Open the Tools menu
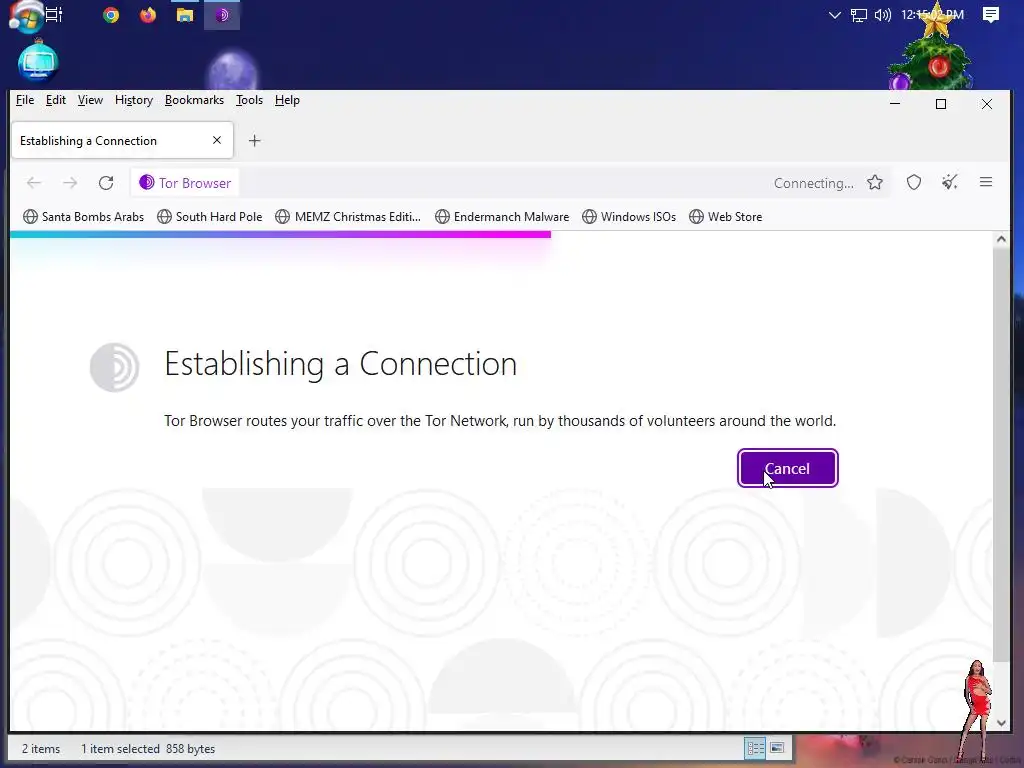 pyautogui.click(x=249, y=100)
